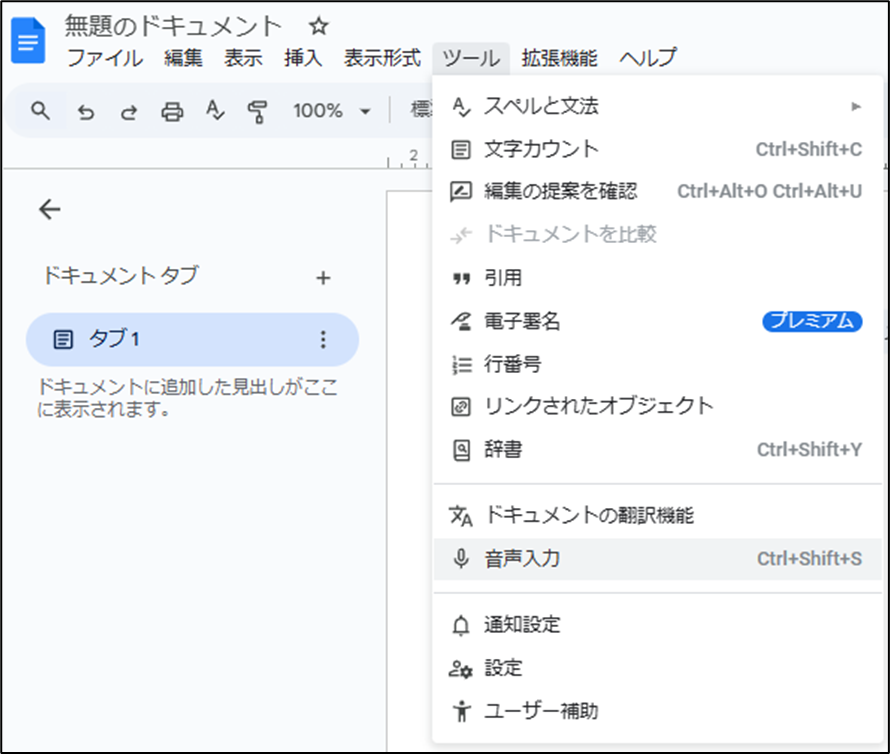Select the タブ 1 tab
The height and width of the screenshot is (754, 890).
192,340
